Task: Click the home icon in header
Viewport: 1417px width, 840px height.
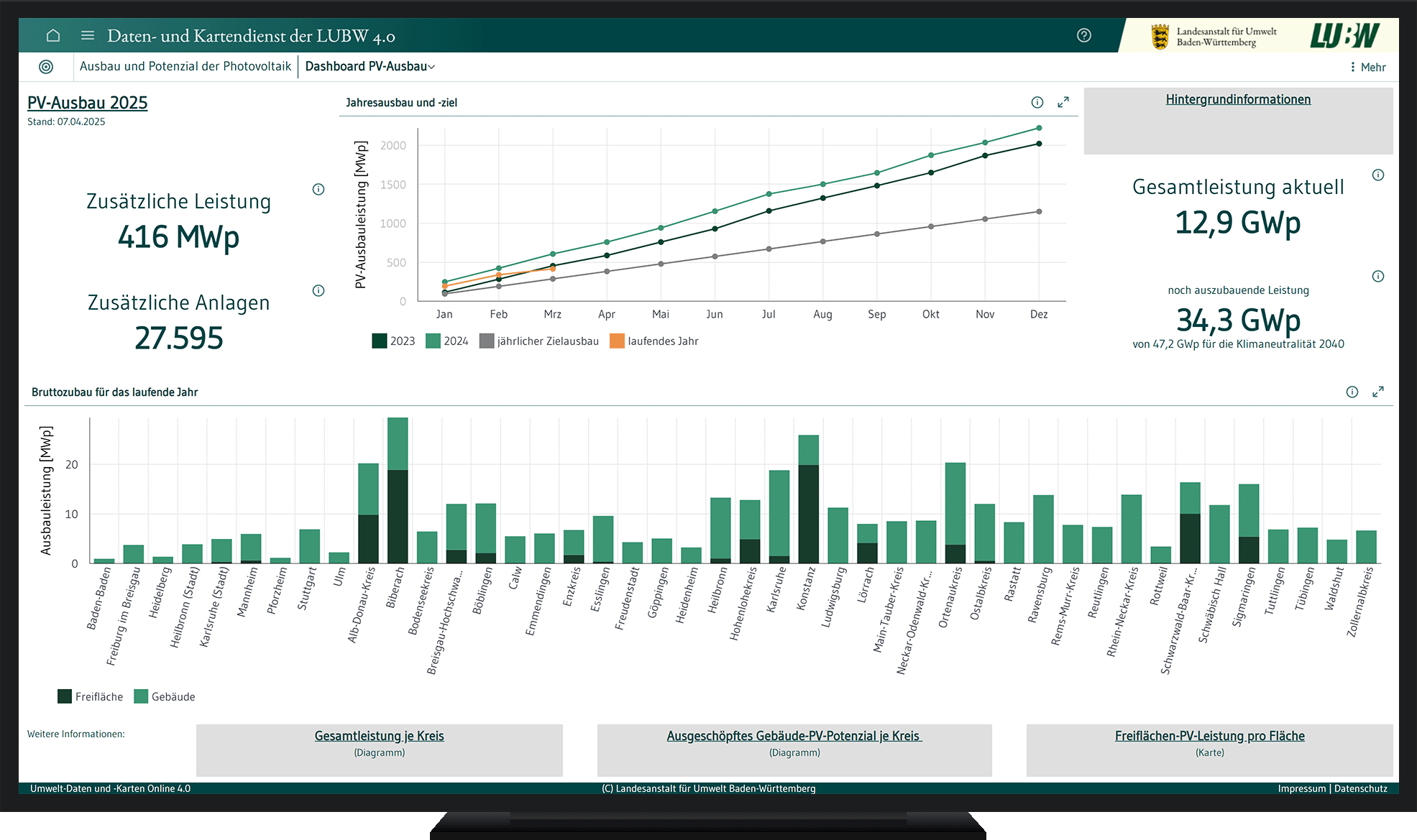Action: pos(52,35)
